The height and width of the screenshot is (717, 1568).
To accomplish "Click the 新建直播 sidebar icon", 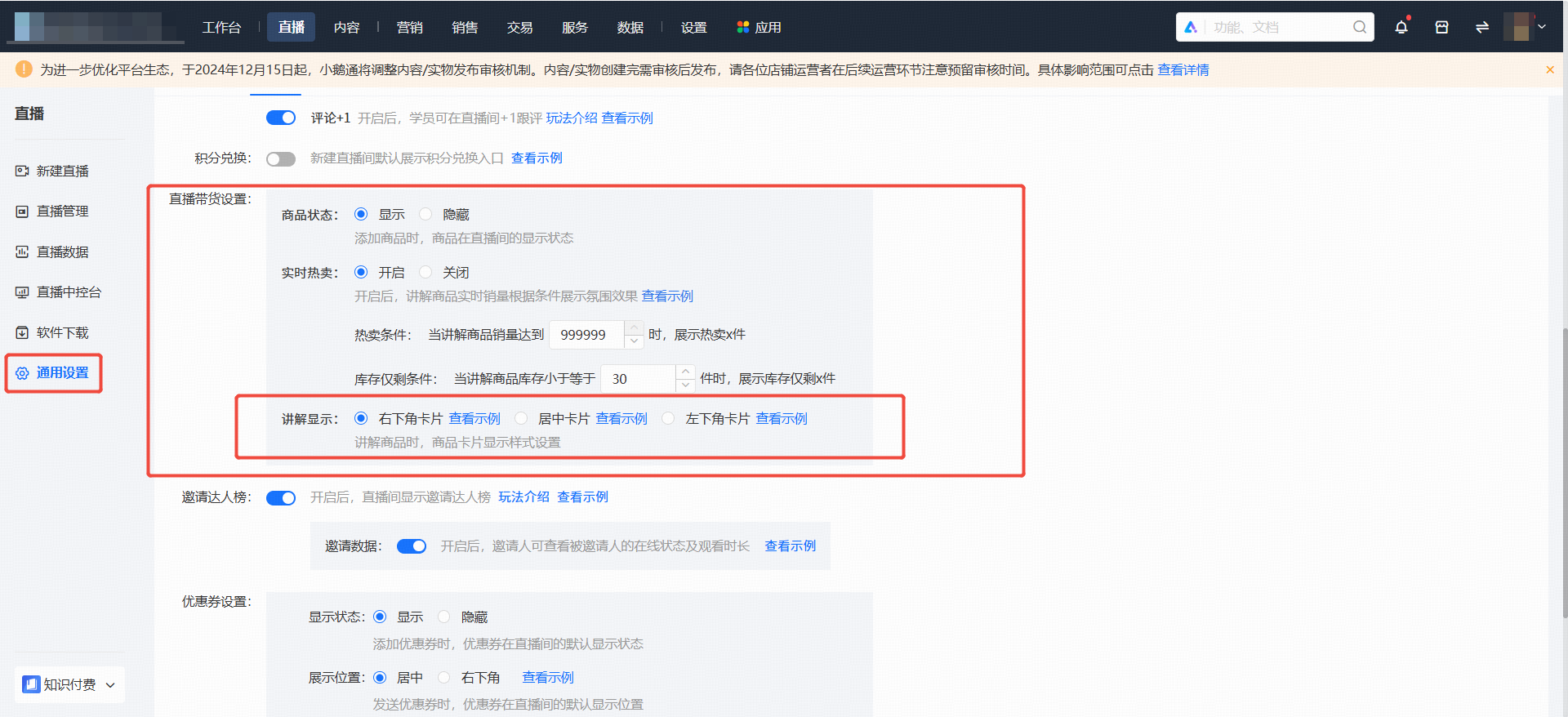I will pos(22,171).
